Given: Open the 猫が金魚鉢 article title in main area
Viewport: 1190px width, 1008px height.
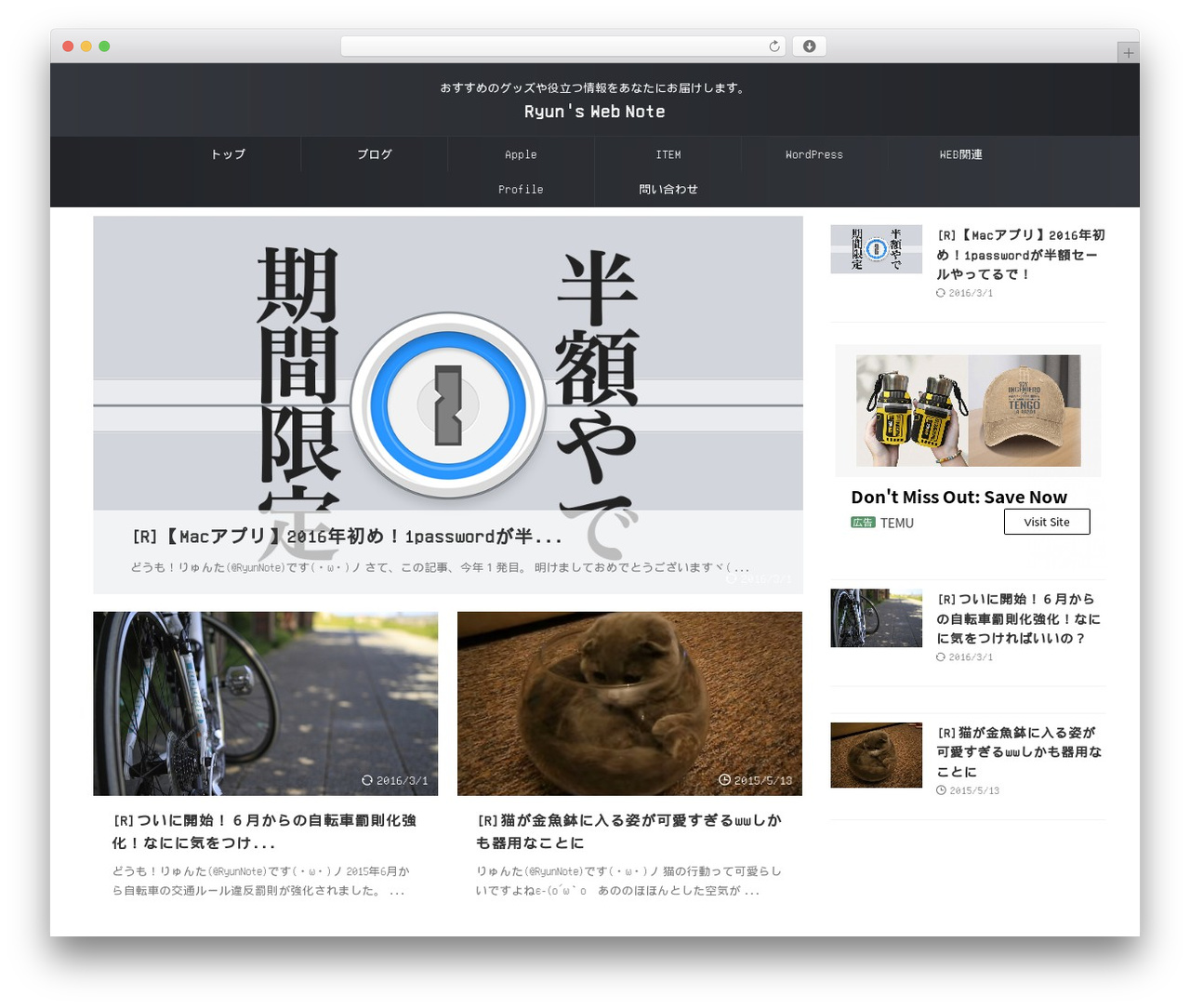Looking at the screenshot, I should (x=628, y=831).
